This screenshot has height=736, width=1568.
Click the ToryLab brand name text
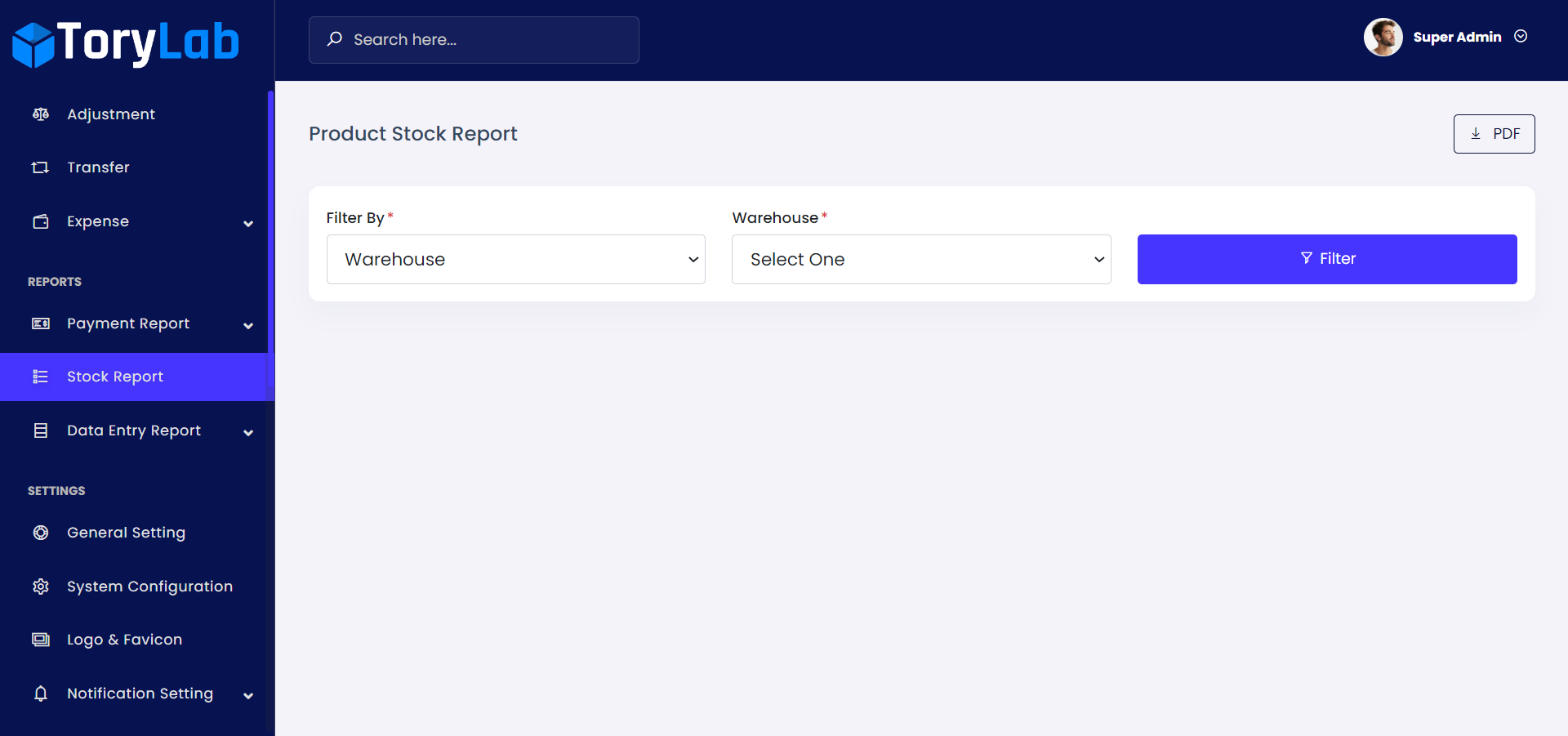148,42
